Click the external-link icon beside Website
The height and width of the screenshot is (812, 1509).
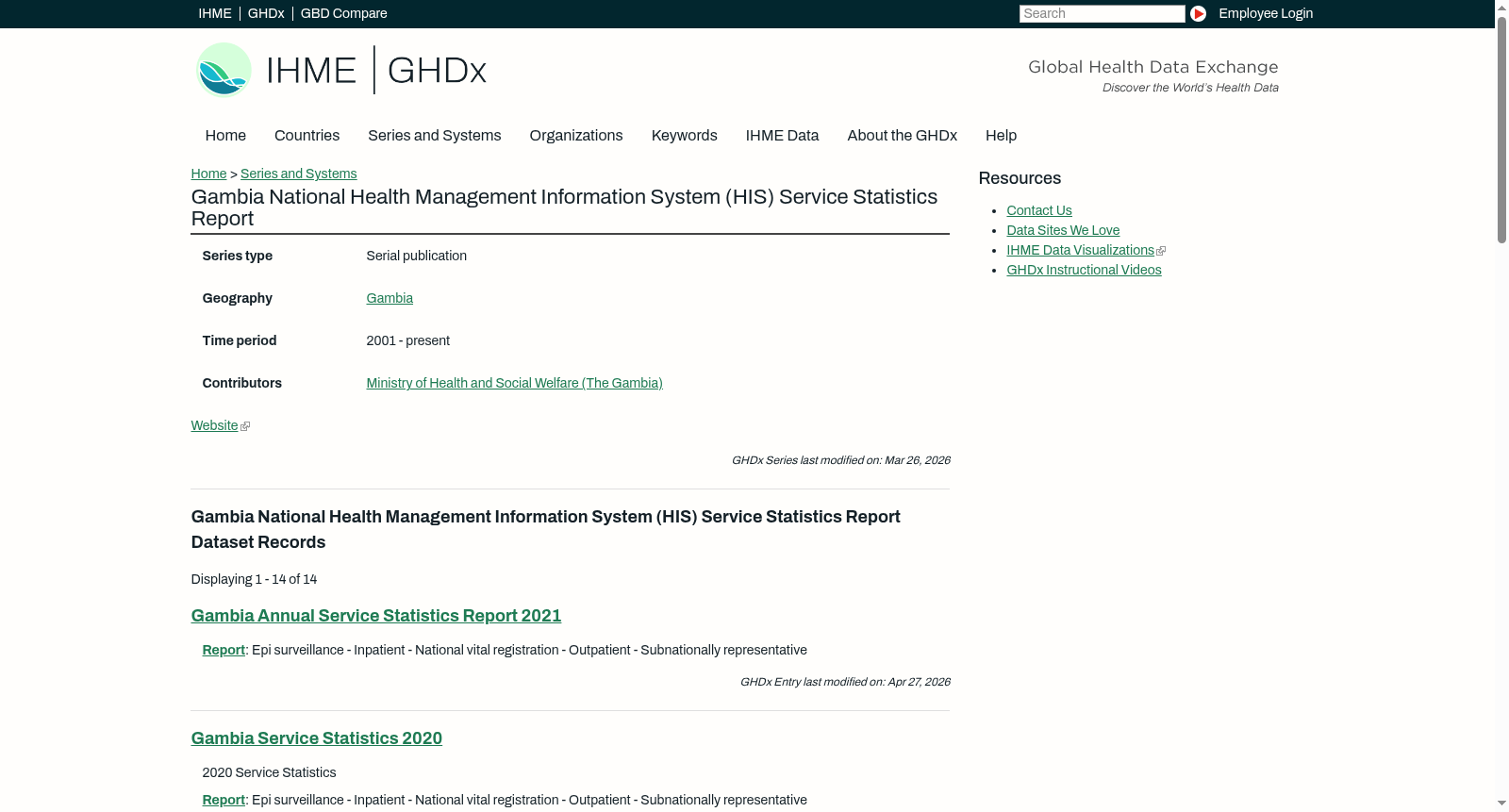pyautogui.click(x=245, y=426)
